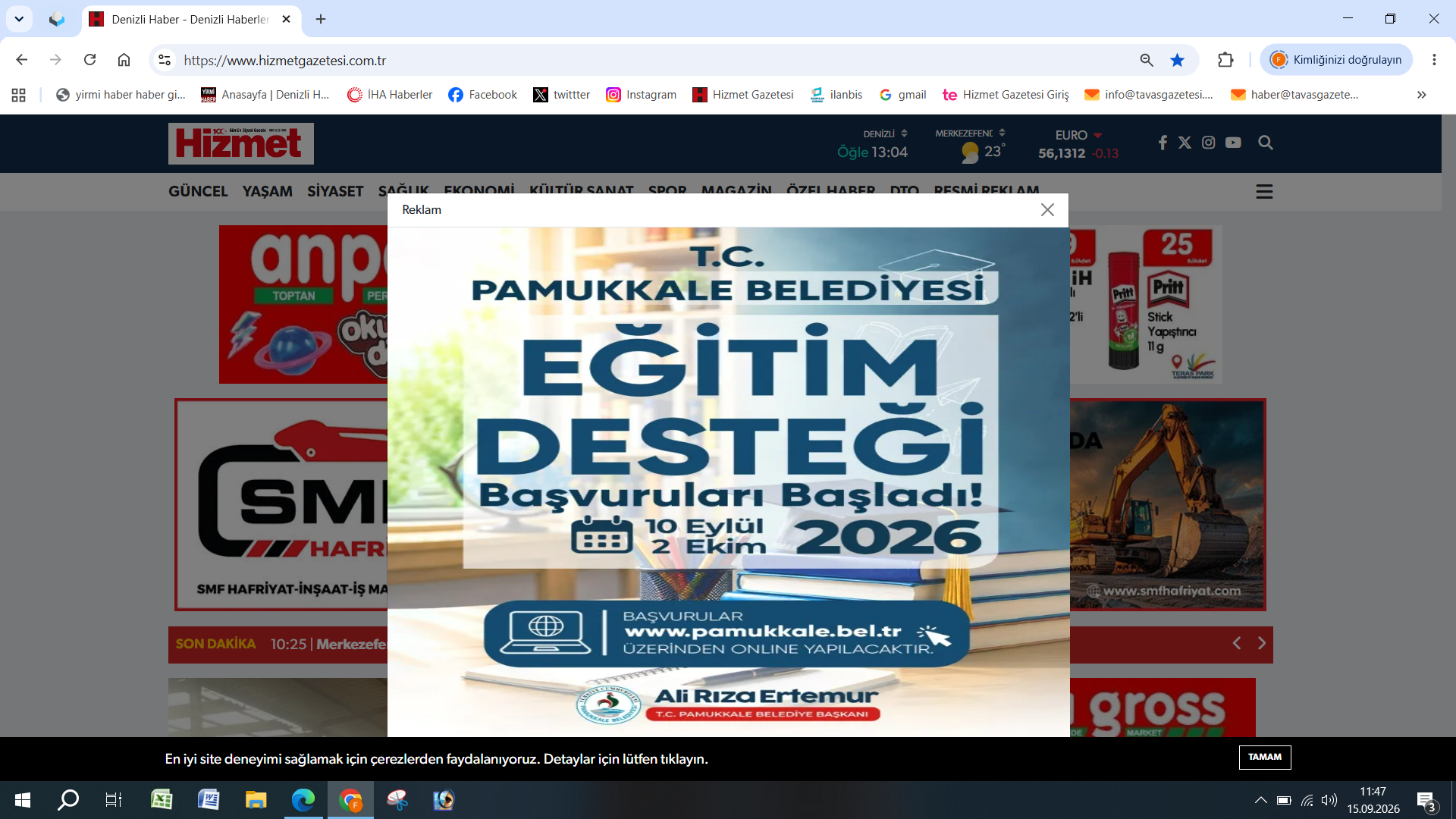Open a new browser tab
This screenshot has height=819, width=1456.
(321, 19)
